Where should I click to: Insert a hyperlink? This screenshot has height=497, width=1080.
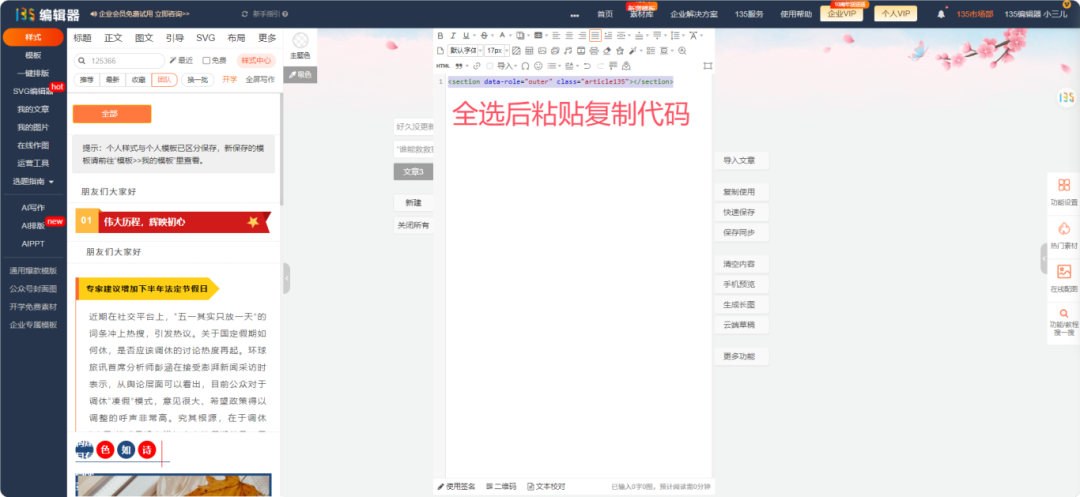click(477, 65)
